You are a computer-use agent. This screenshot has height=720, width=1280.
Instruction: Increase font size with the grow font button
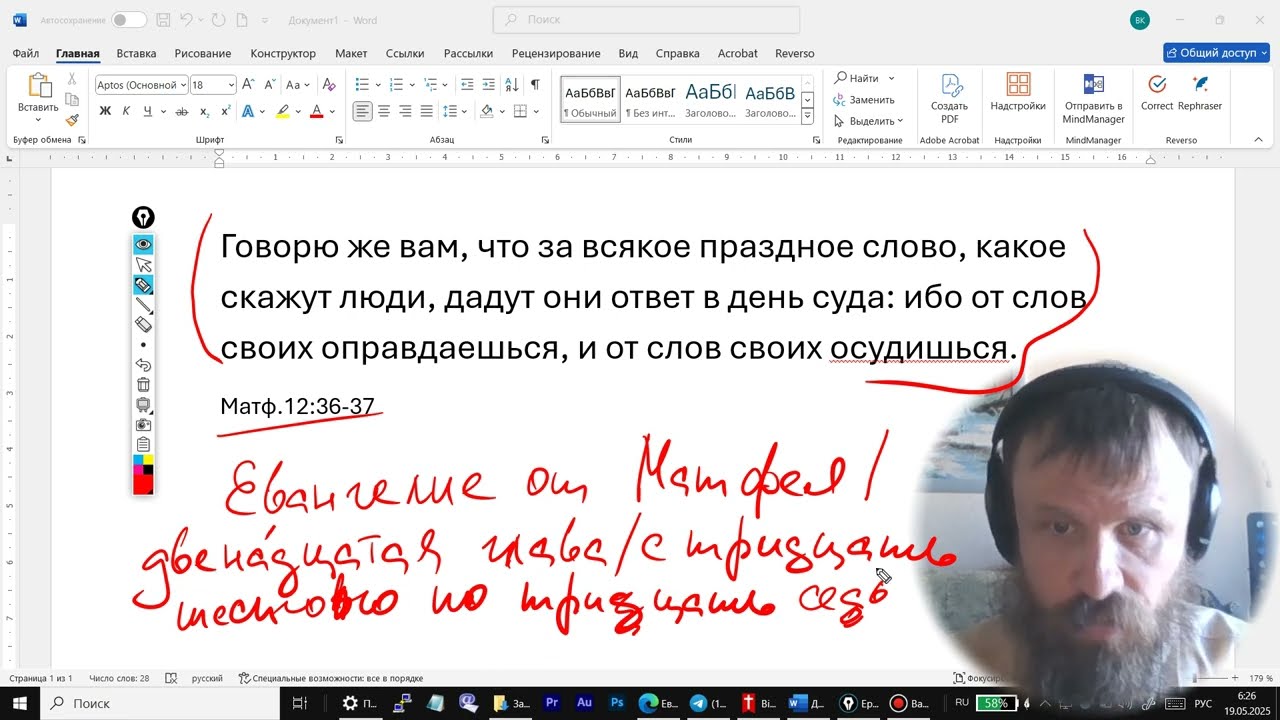[x=248, y=85]
